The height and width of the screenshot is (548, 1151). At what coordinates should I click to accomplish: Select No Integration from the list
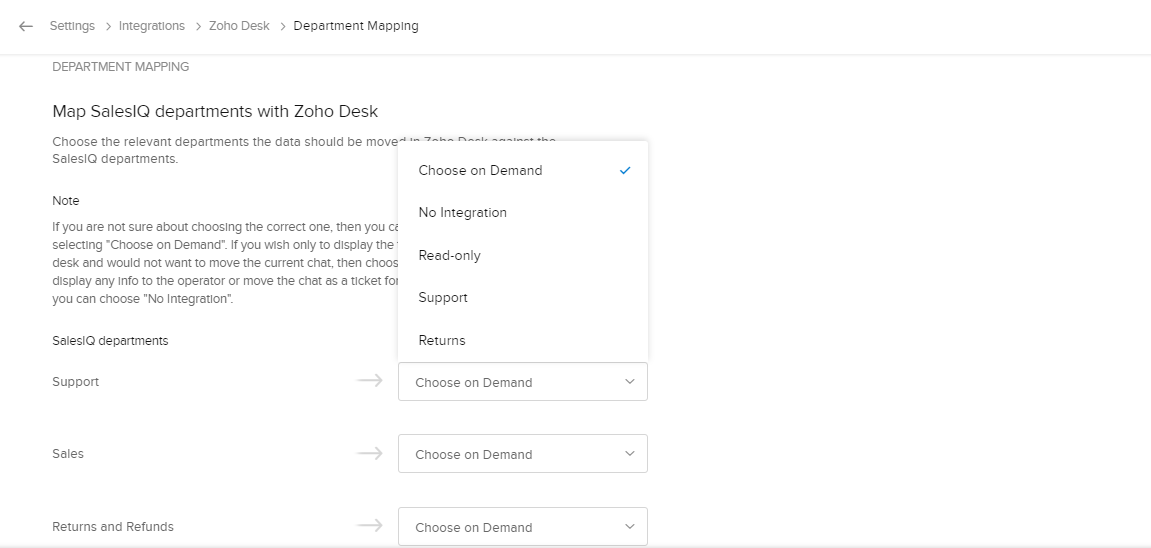coord(462,213)
